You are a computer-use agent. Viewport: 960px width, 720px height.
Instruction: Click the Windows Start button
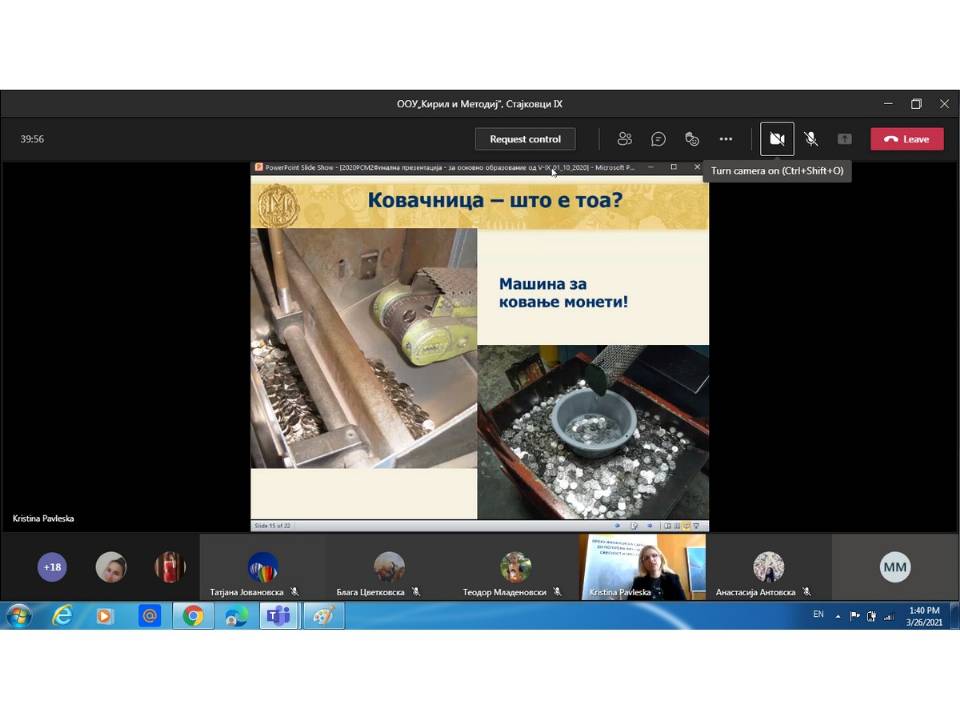(x=19, y=616)
